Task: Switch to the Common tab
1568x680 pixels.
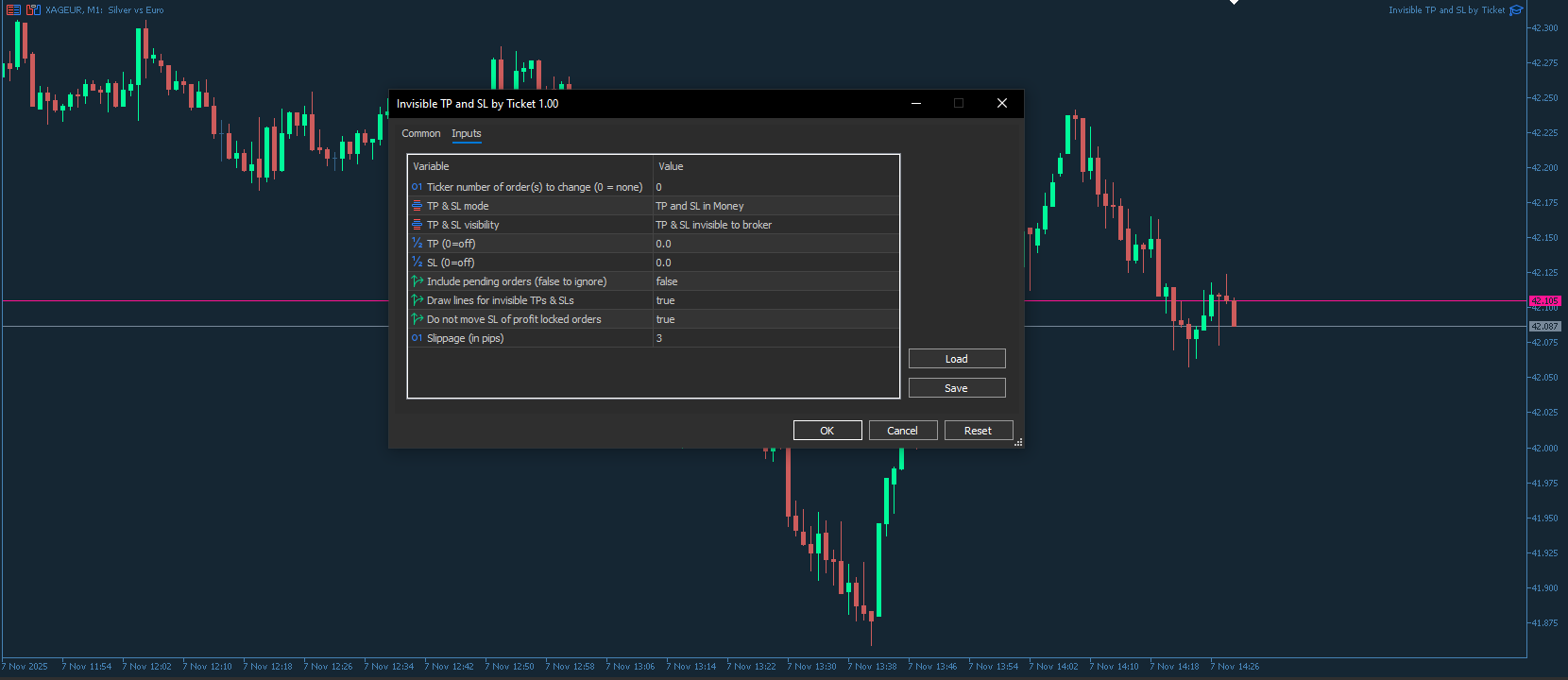Action: click(x=420, y=133)
